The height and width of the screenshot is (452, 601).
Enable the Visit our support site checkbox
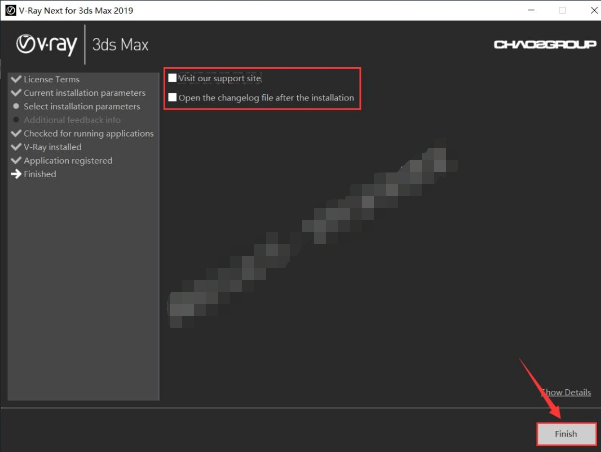click(173, 78)
